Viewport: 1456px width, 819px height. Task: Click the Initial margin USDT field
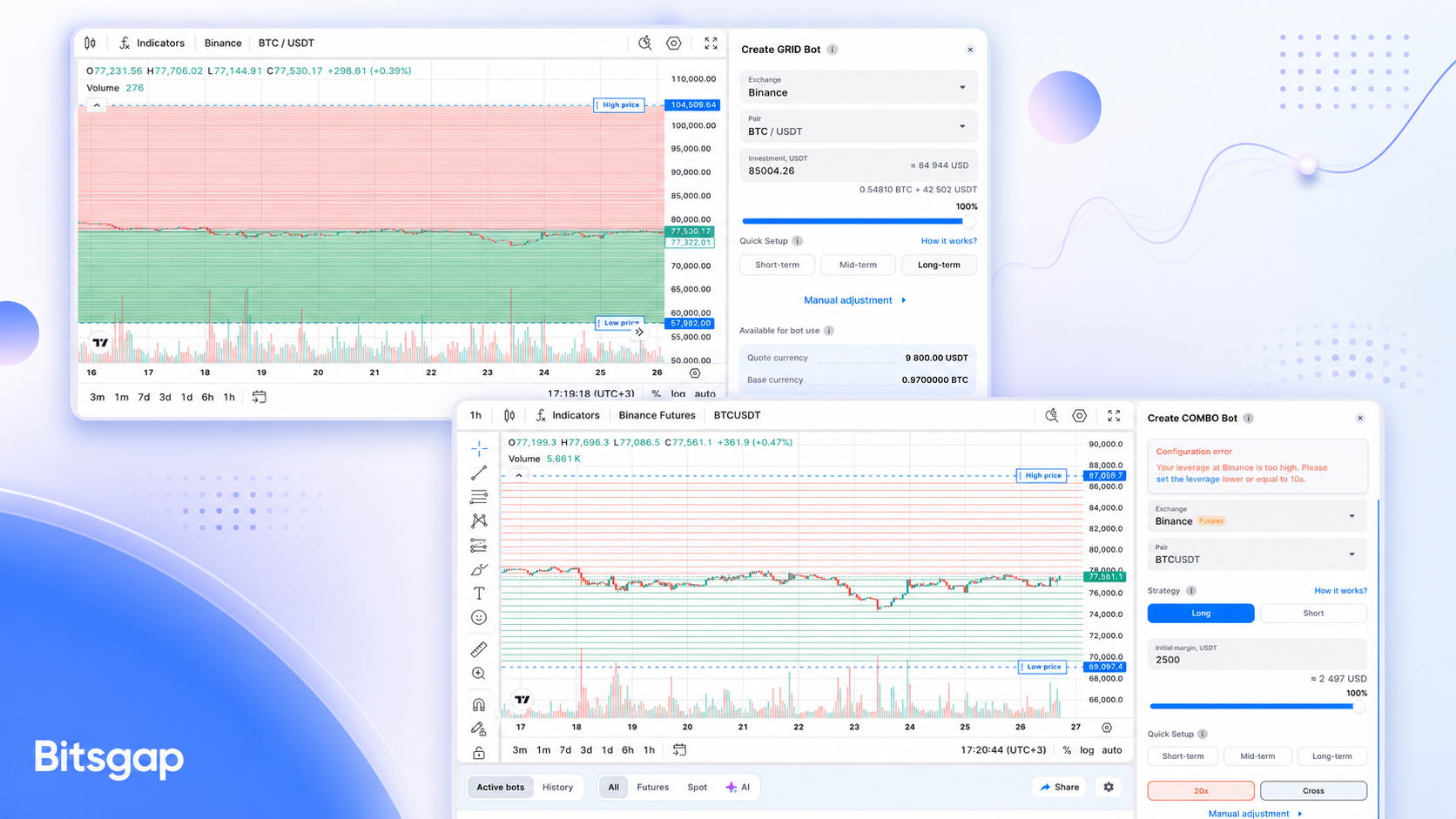click(1257, 655)
